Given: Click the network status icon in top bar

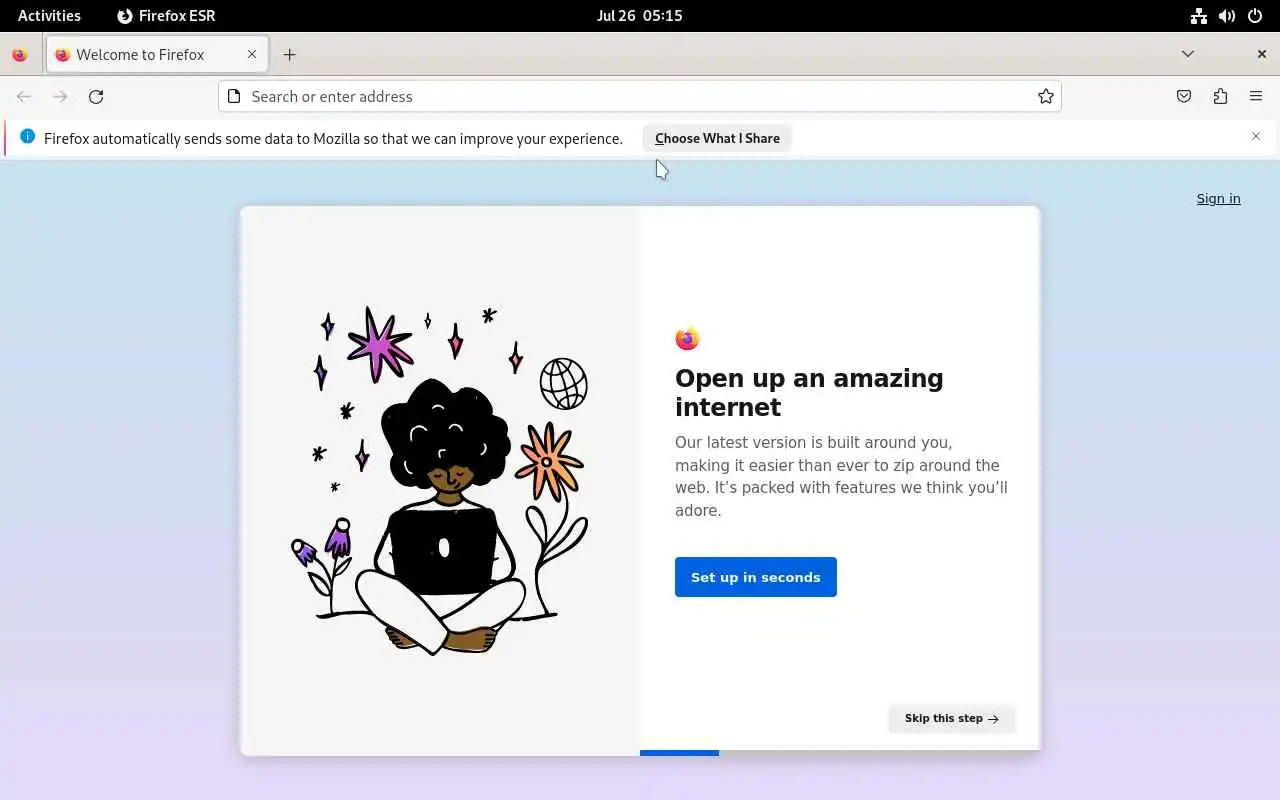Looking at the screenshot, I should [x=1198, y=16].
